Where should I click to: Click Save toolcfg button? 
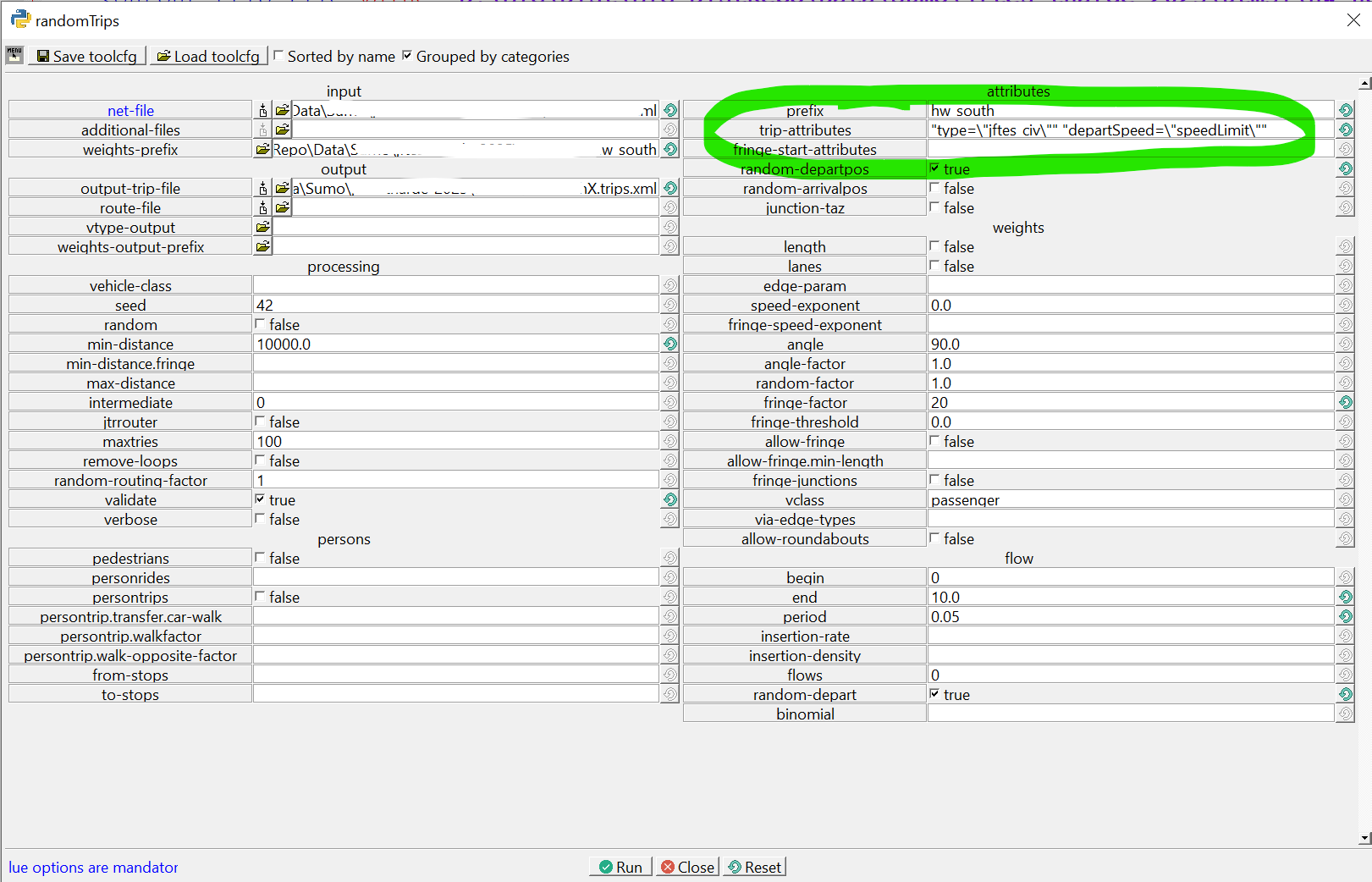(x=87, y=56)
